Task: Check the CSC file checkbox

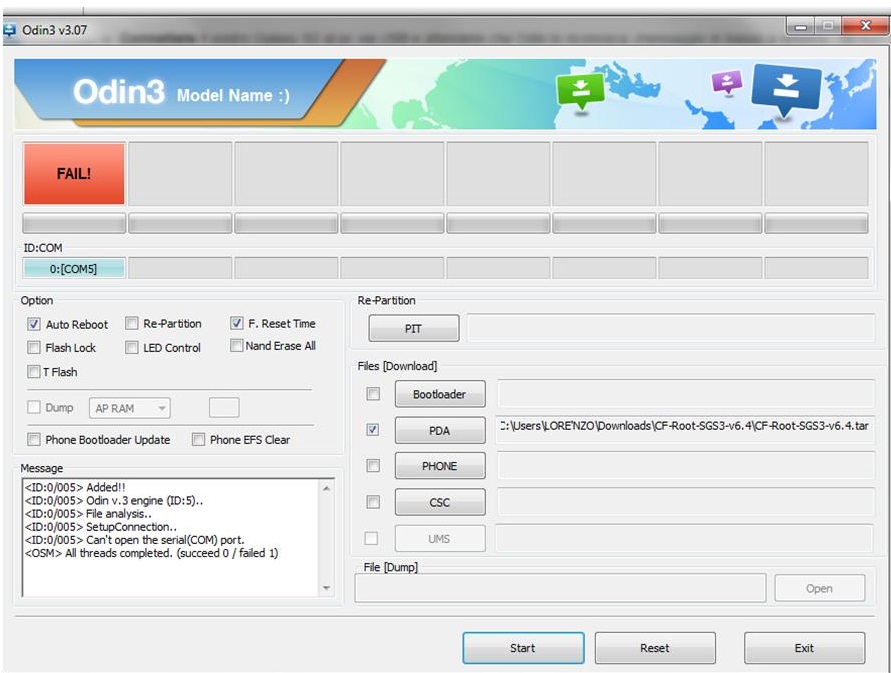Action: (x=373, y=502)
